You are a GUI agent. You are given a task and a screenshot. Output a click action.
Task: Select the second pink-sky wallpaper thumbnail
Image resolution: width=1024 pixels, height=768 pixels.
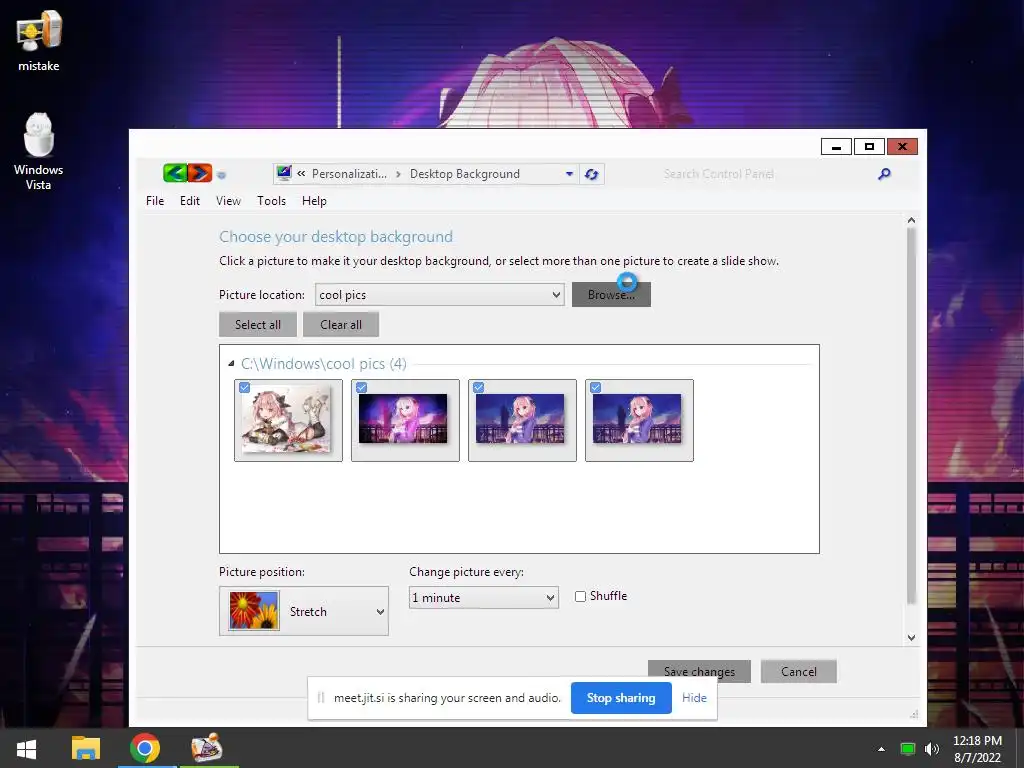405,420
